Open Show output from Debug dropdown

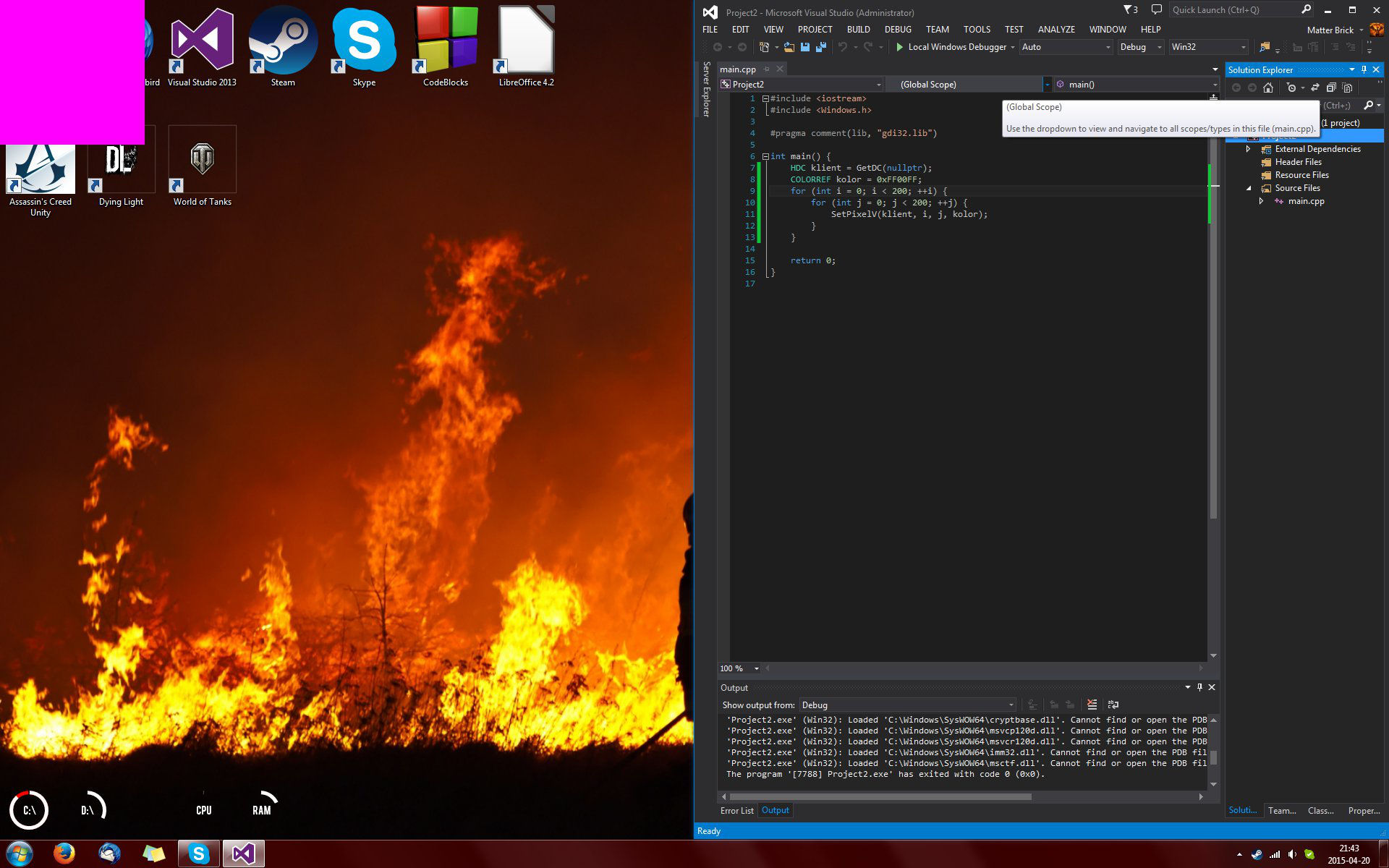(x=908, y=705)
